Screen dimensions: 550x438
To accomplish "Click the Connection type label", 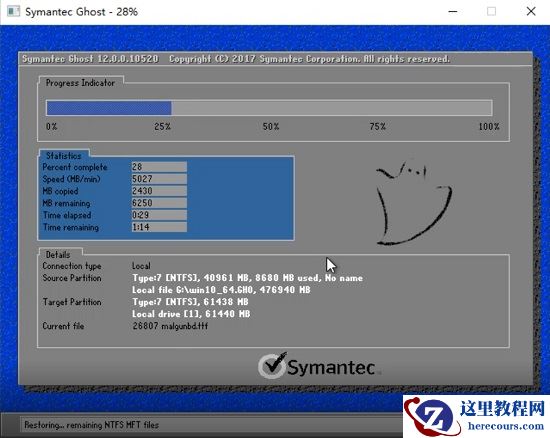I will [x=72, y=266].
